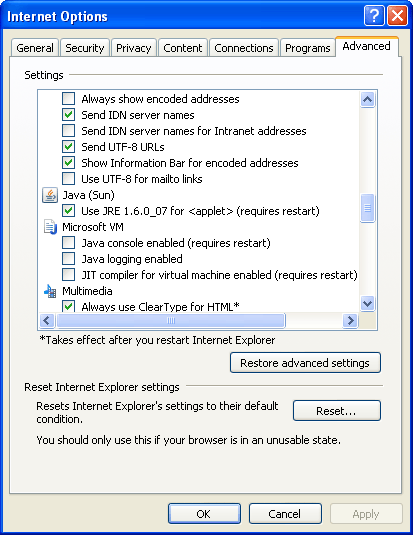The height and width of the screenshot is (535, 413).
Task: Click the Multimedia category icon
Action: click(50, 291)
